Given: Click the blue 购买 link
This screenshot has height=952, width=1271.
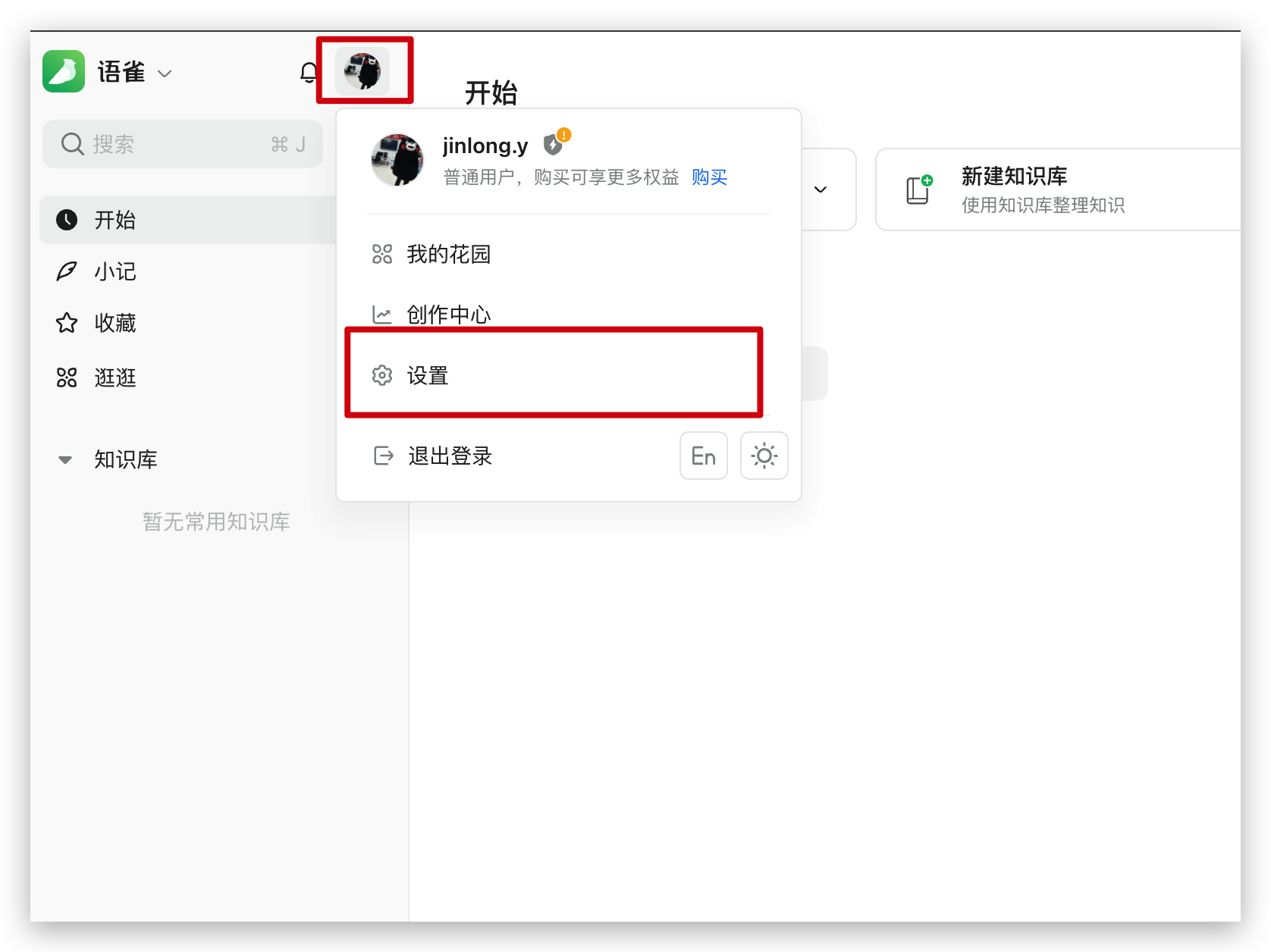Looking at the screenshot, I should (x=709, y=177).
